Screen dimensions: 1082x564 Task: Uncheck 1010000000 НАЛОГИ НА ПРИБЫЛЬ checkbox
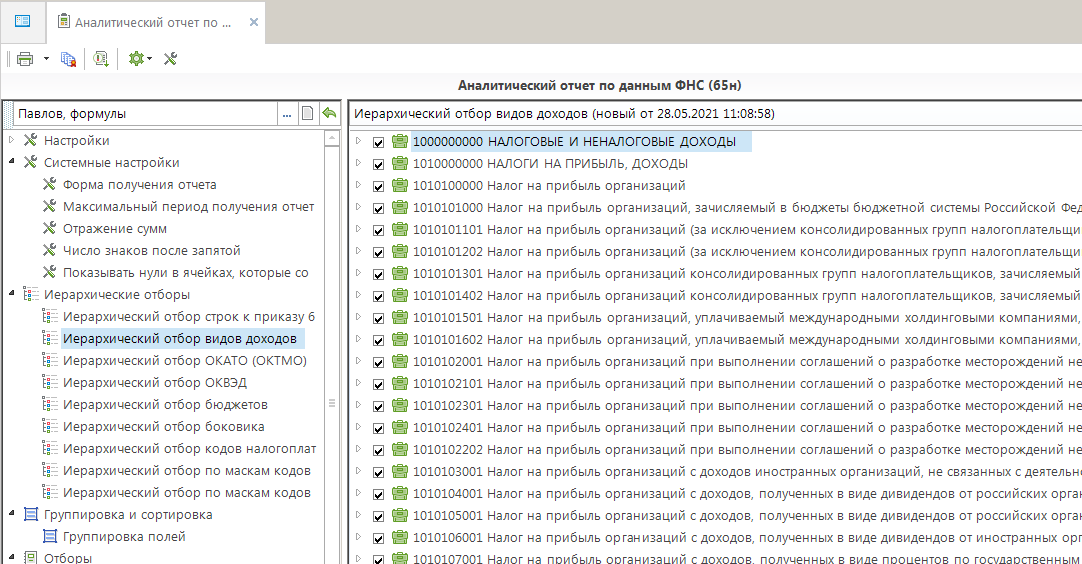click(378, 164)
